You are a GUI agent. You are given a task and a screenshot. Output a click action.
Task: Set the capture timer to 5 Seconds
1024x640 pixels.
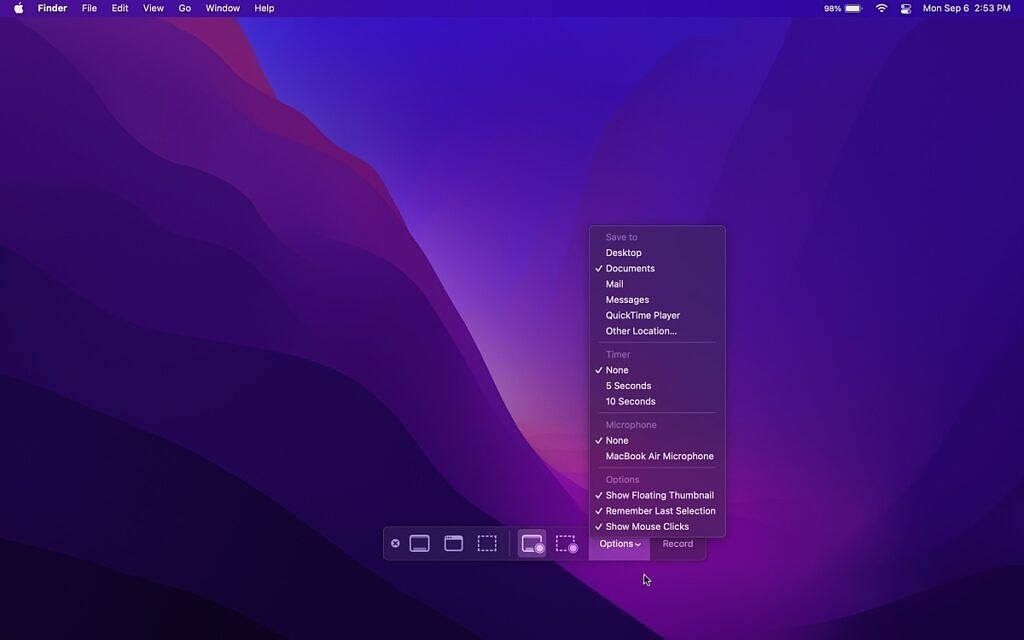628,385
